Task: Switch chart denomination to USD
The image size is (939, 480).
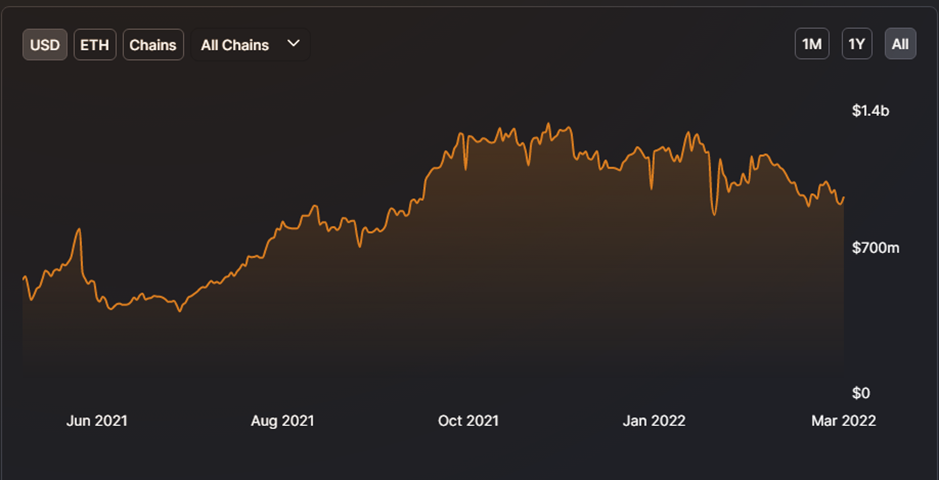Action: coord(45,45)
